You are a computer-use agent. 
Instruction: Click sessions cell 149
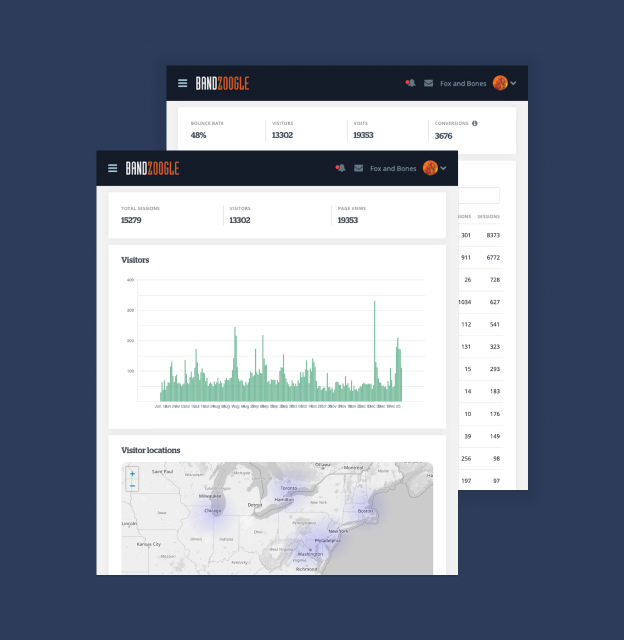(495, 436)
